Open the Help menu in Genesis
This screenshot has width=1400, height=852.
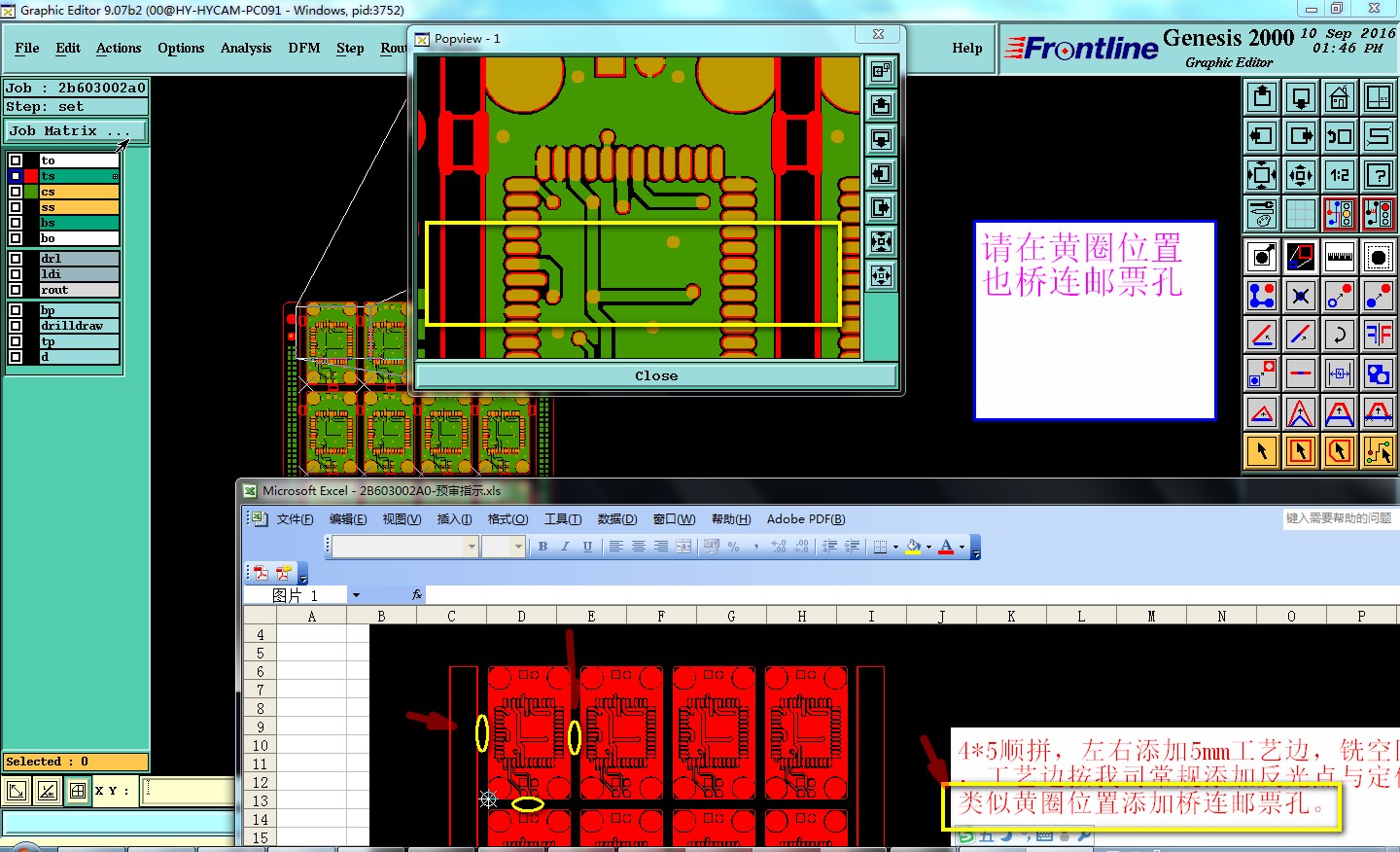[x=966, y=48]
